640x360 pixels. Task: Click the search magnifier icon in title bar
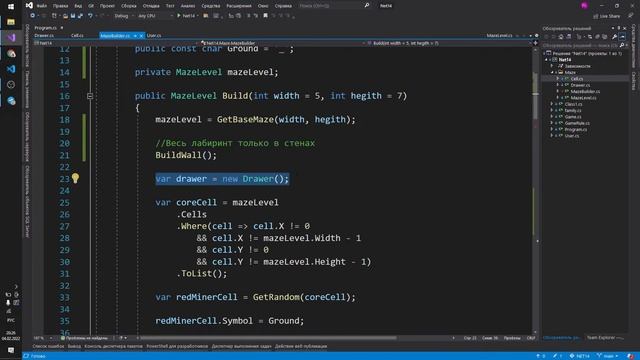click(367, 6)
